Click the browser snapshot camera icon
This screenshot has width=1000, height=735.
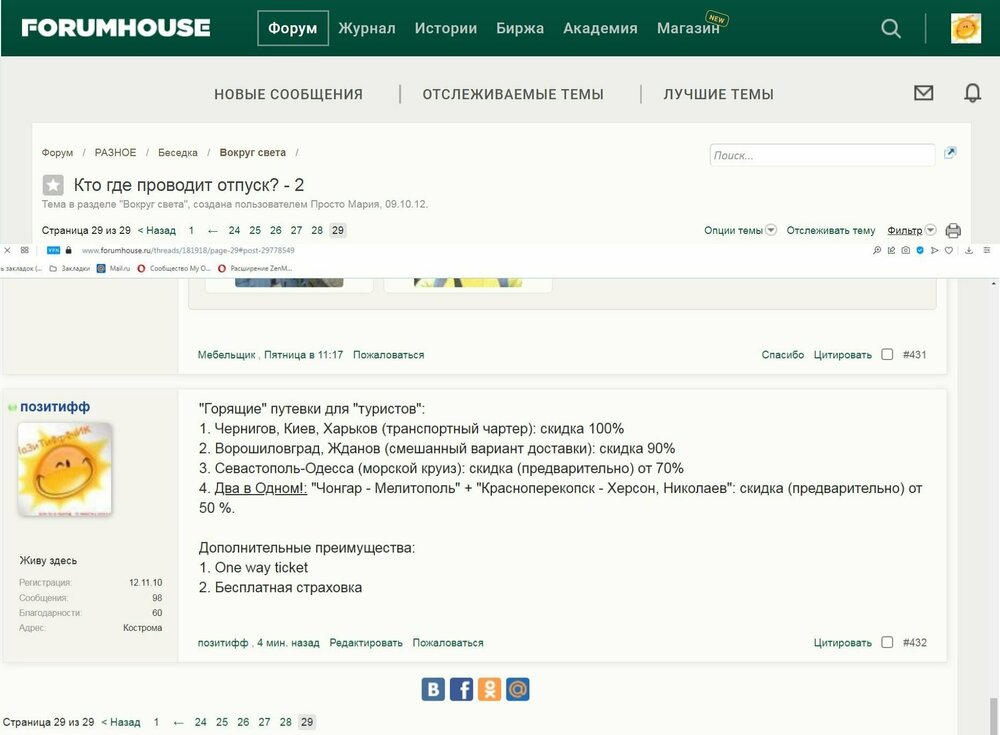pyautogui.click(x=906, y=250)
